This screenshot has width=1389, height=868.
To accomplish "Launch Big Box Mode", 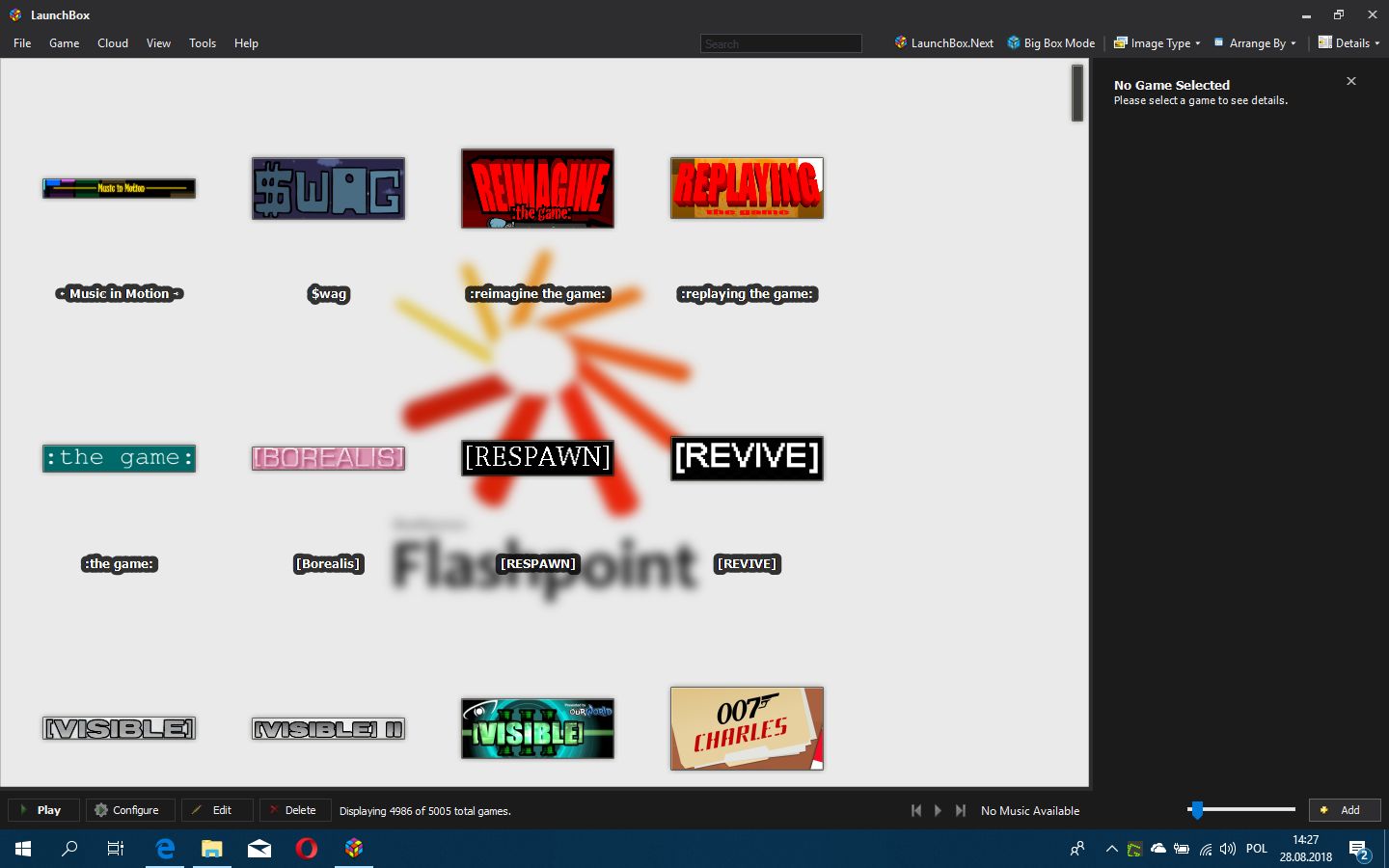I will pos(1051,43).
